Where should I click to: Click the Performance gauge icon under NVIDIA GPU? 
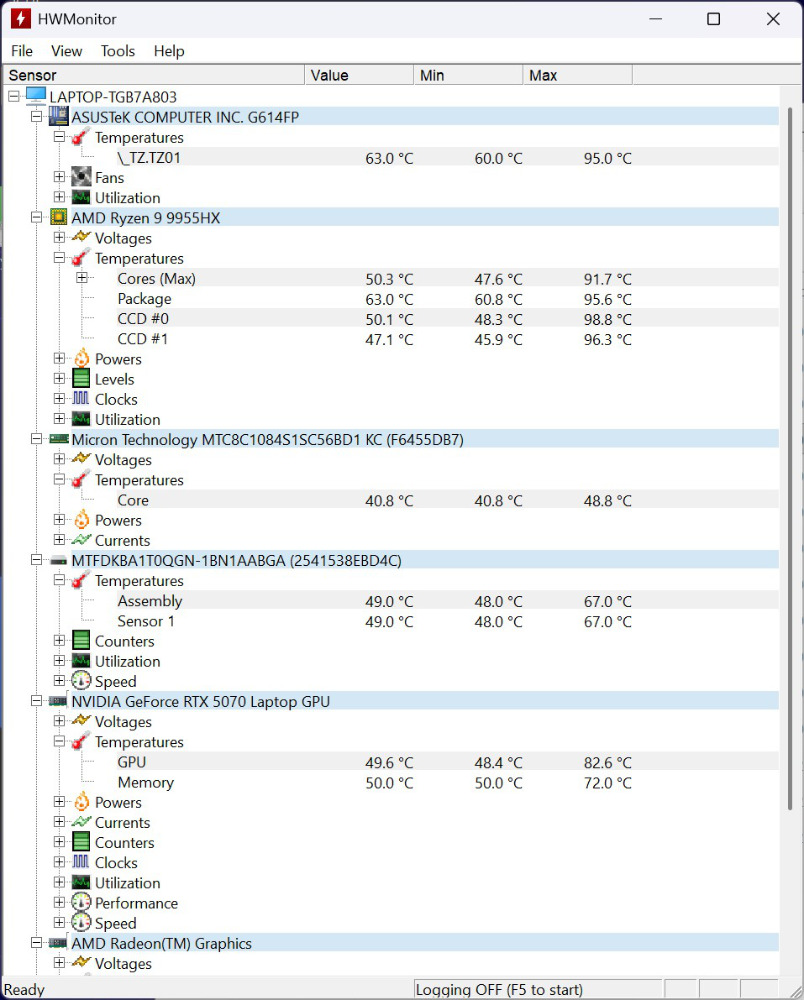click(x=81, y=902)
